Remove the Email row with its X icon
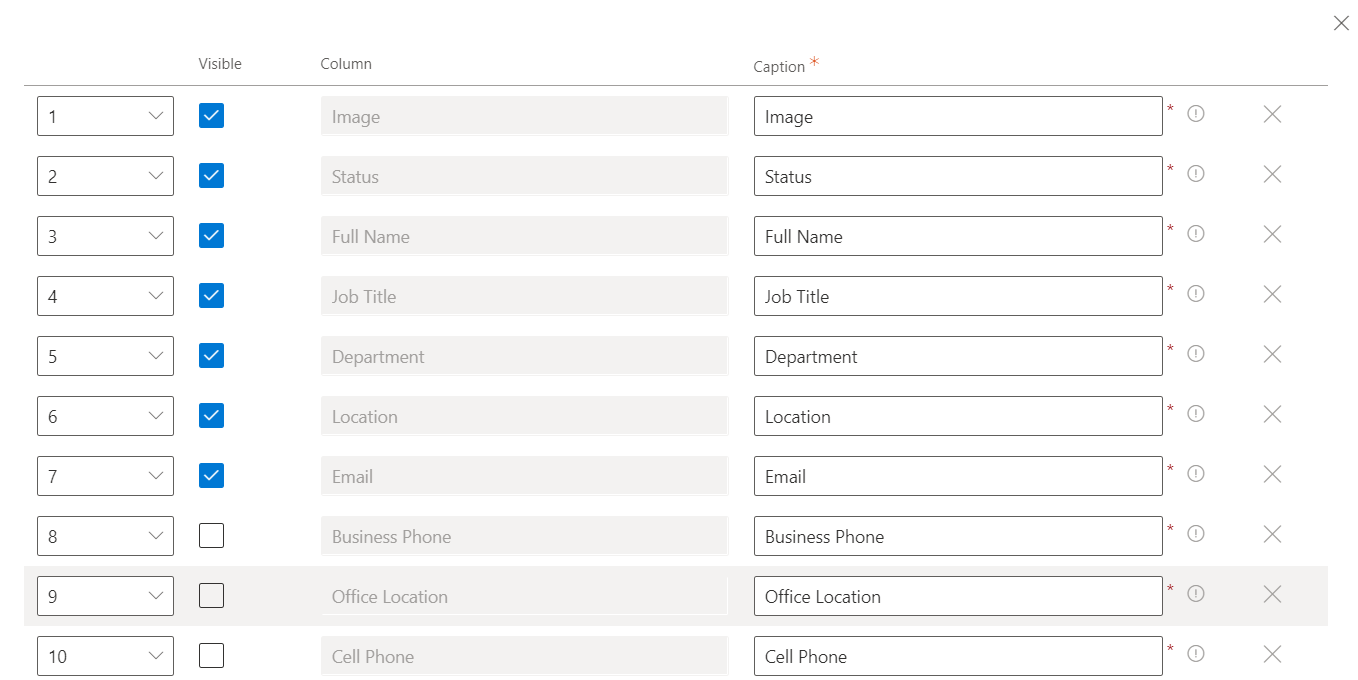 1272,474
